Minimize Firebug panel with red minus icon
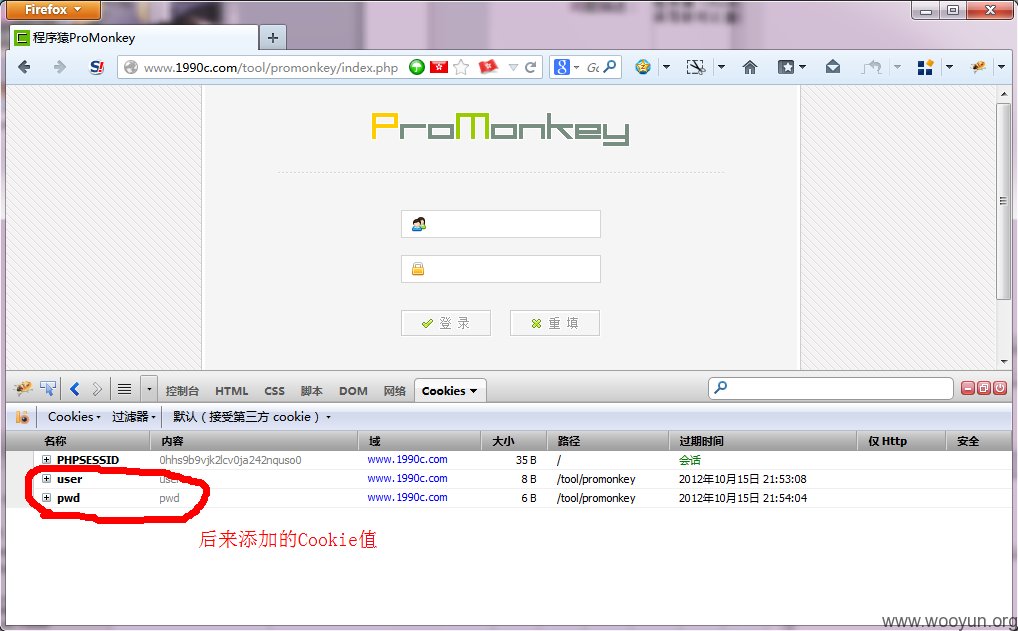This screenshot has height=631, width=1018. (967, 388)
